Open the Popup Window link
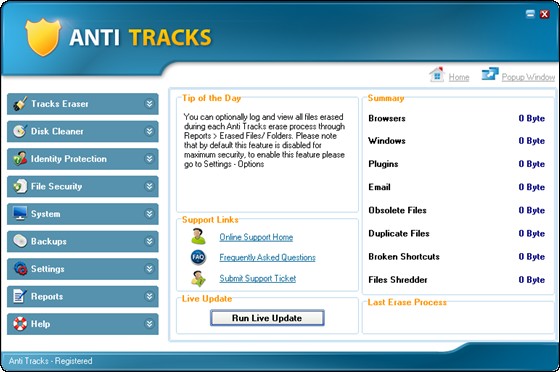 [528, 77]
